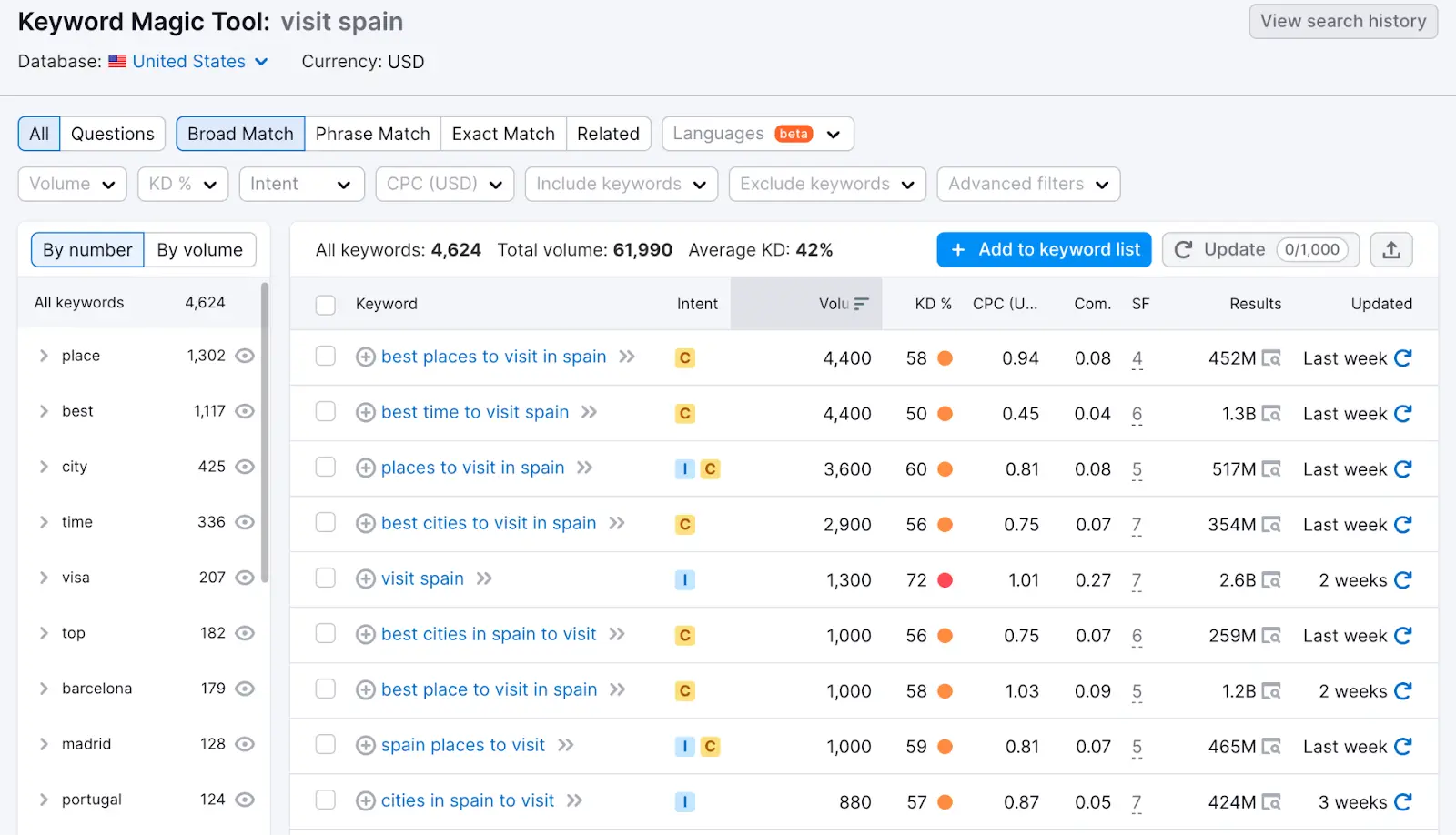
Task: Open the Advanced filters dropdown
Action: [1027, 184]
